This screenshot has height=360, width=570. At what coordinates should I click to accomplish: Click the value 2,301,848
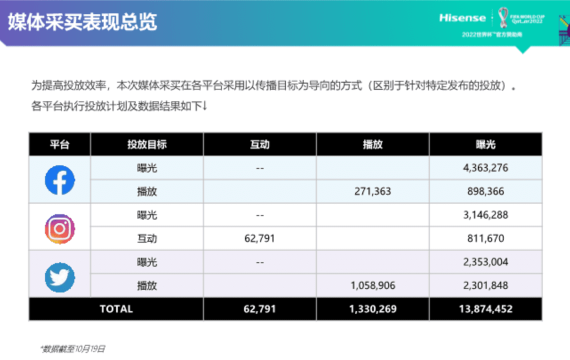click(x=486, y=285)
